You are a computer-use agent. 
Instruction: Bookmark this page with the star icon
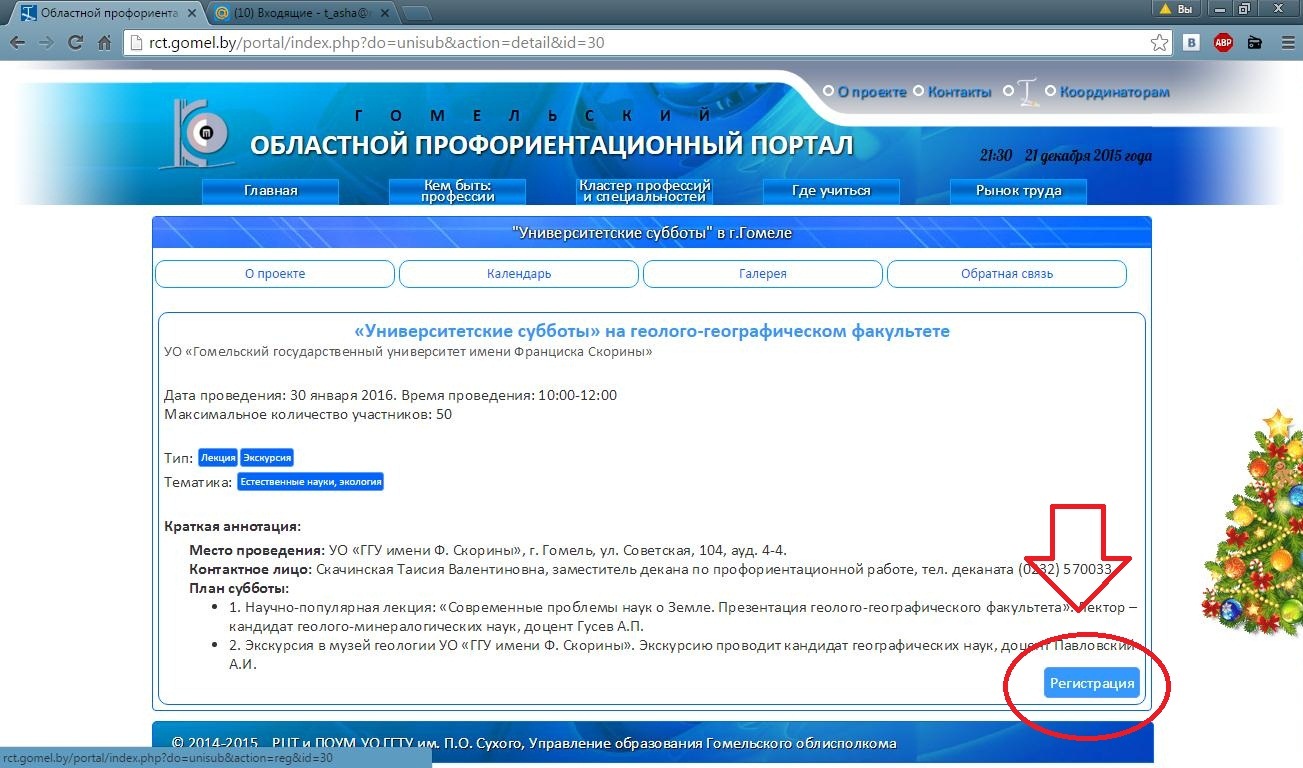click(1159, 43)
